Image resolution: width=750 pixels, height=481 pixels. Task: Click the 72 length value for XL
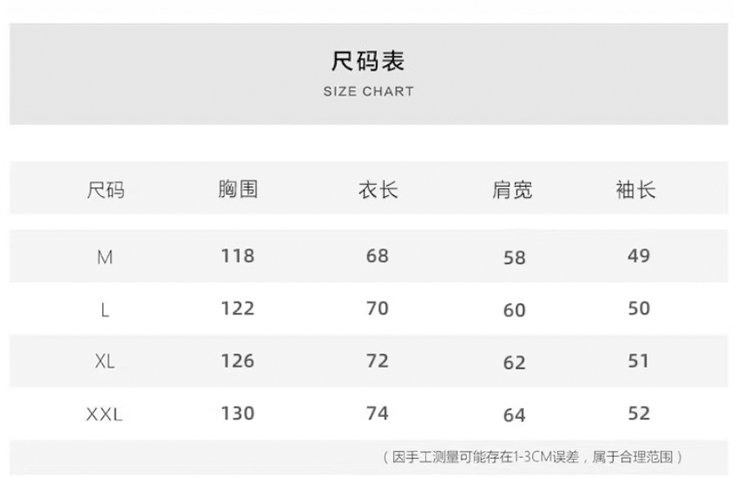[377, 360]
